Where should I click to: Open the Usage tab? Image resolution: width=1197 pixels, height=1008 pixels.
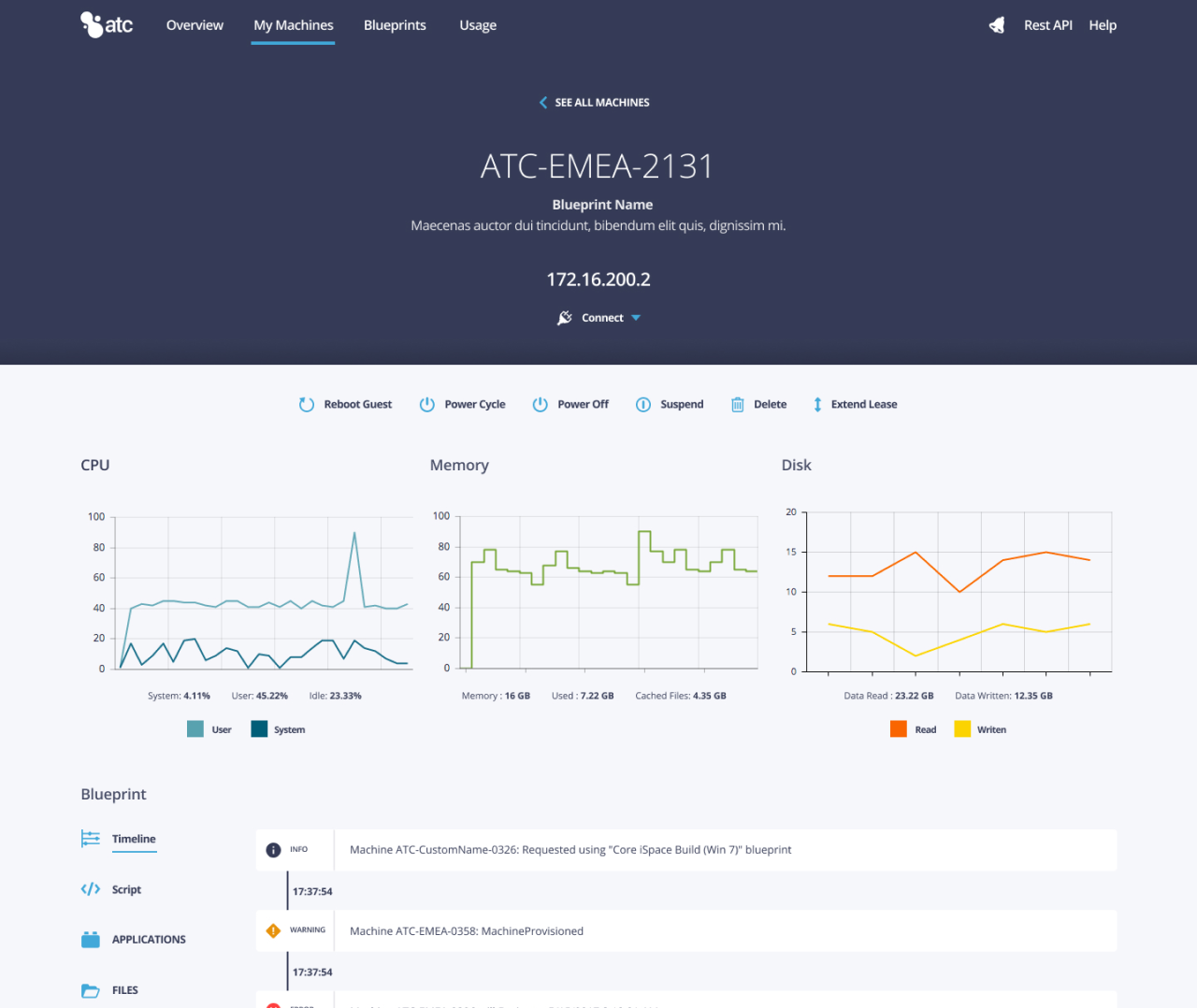tap(478, 25)
